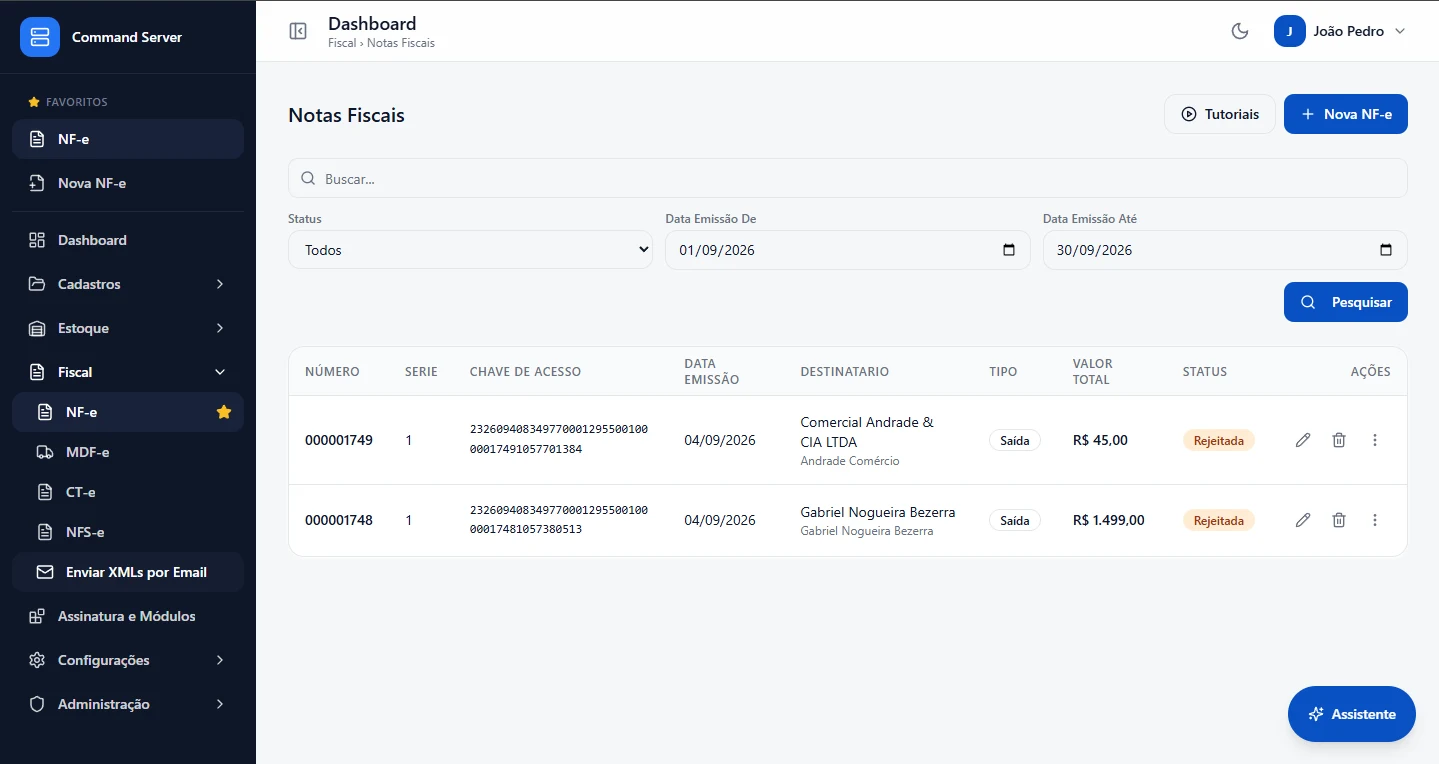Edit note 000001748 with the pencil icon
The width and height of the screenshot is (1439, 764).
point(1303,520)
